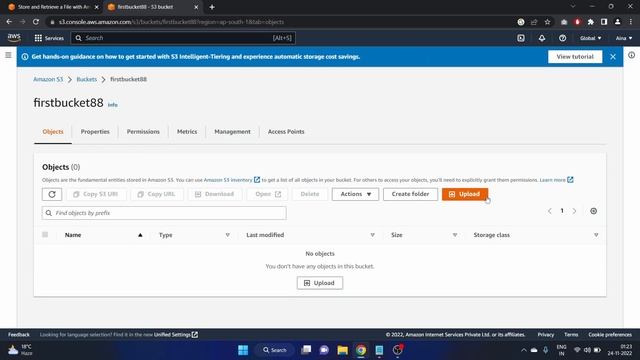
Task: Open the browser extensions puzzle icon
Action: pos(591,22)
